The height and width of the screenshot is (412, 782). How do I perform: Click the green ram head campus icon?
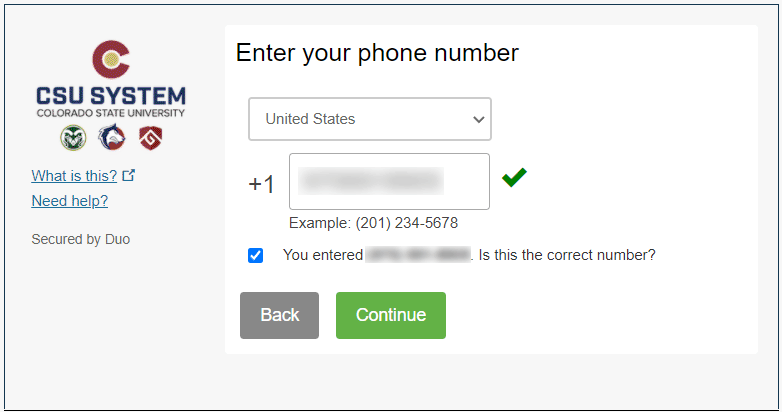tap(74, 138)
